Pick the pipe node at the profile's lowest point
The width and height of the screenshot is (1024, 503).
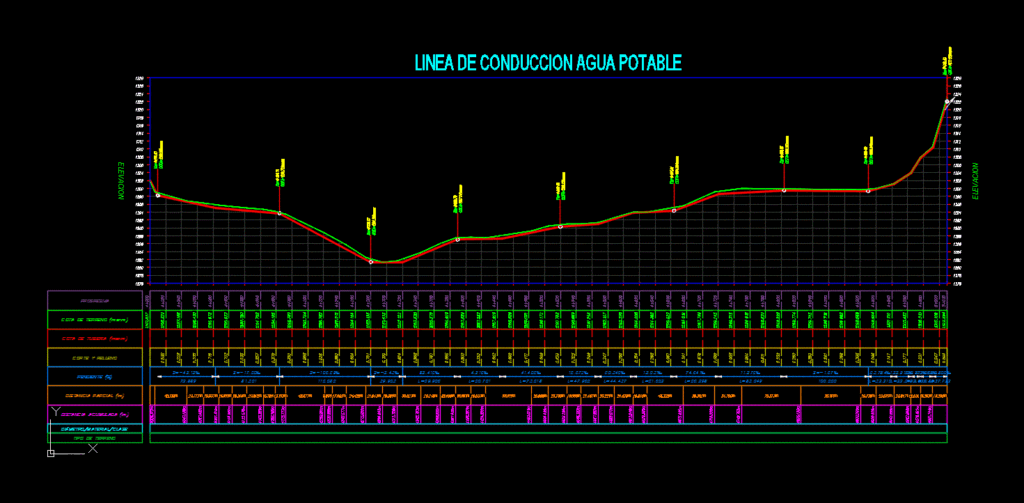tap(371, 262)
